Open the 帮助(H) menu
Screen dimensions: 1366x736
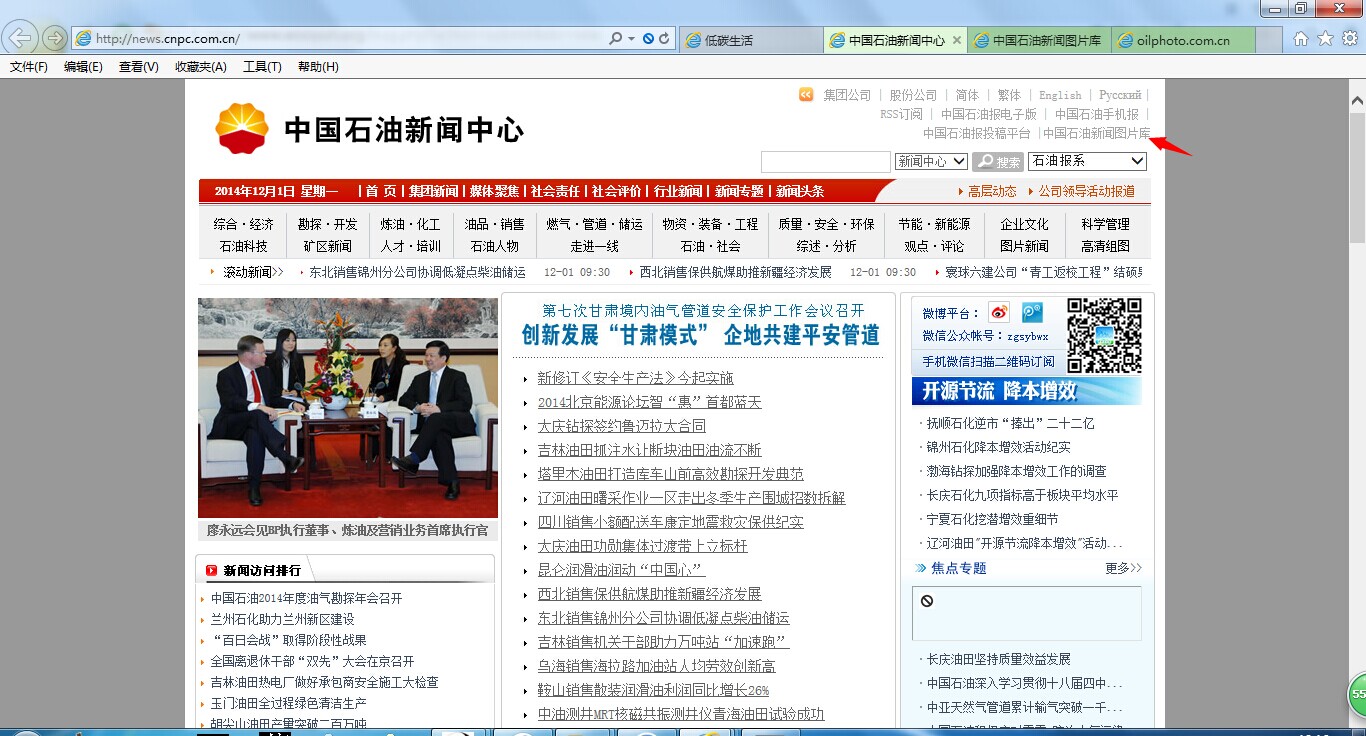coord(318,67)
